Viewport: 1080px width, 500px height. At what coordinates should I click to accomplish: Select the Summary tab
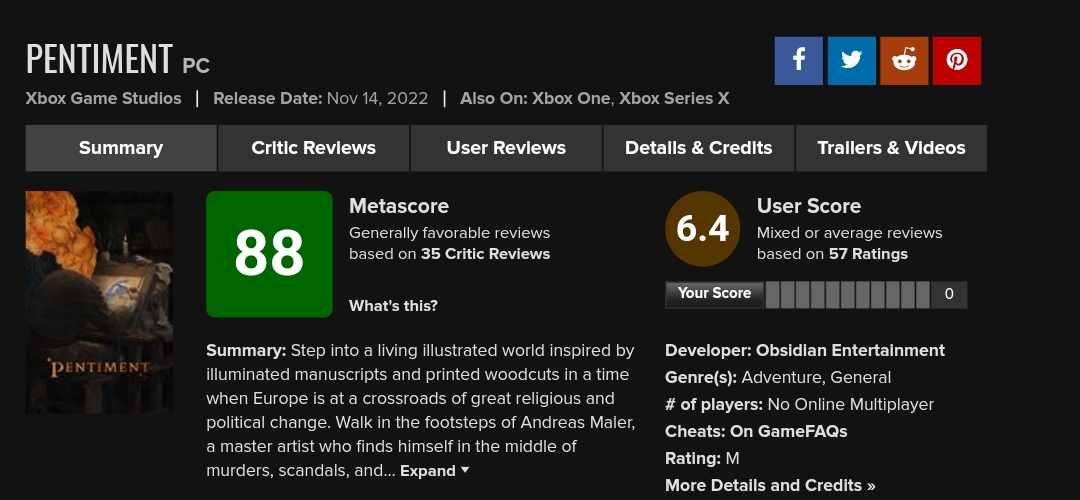click(x=121, y=148)
